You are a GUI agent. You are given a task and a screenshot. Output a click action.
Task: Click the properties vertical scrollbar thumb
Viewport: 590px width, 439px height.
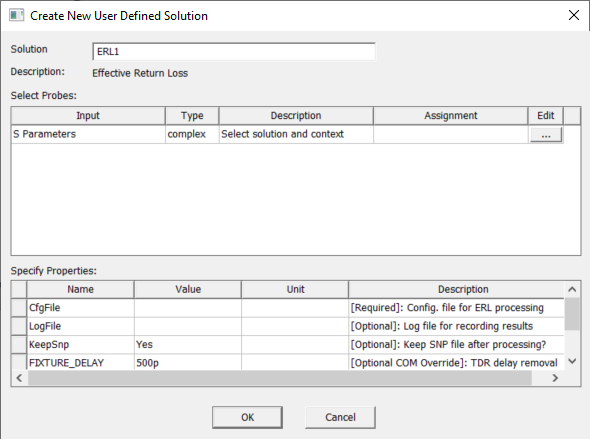pos(572,314)
